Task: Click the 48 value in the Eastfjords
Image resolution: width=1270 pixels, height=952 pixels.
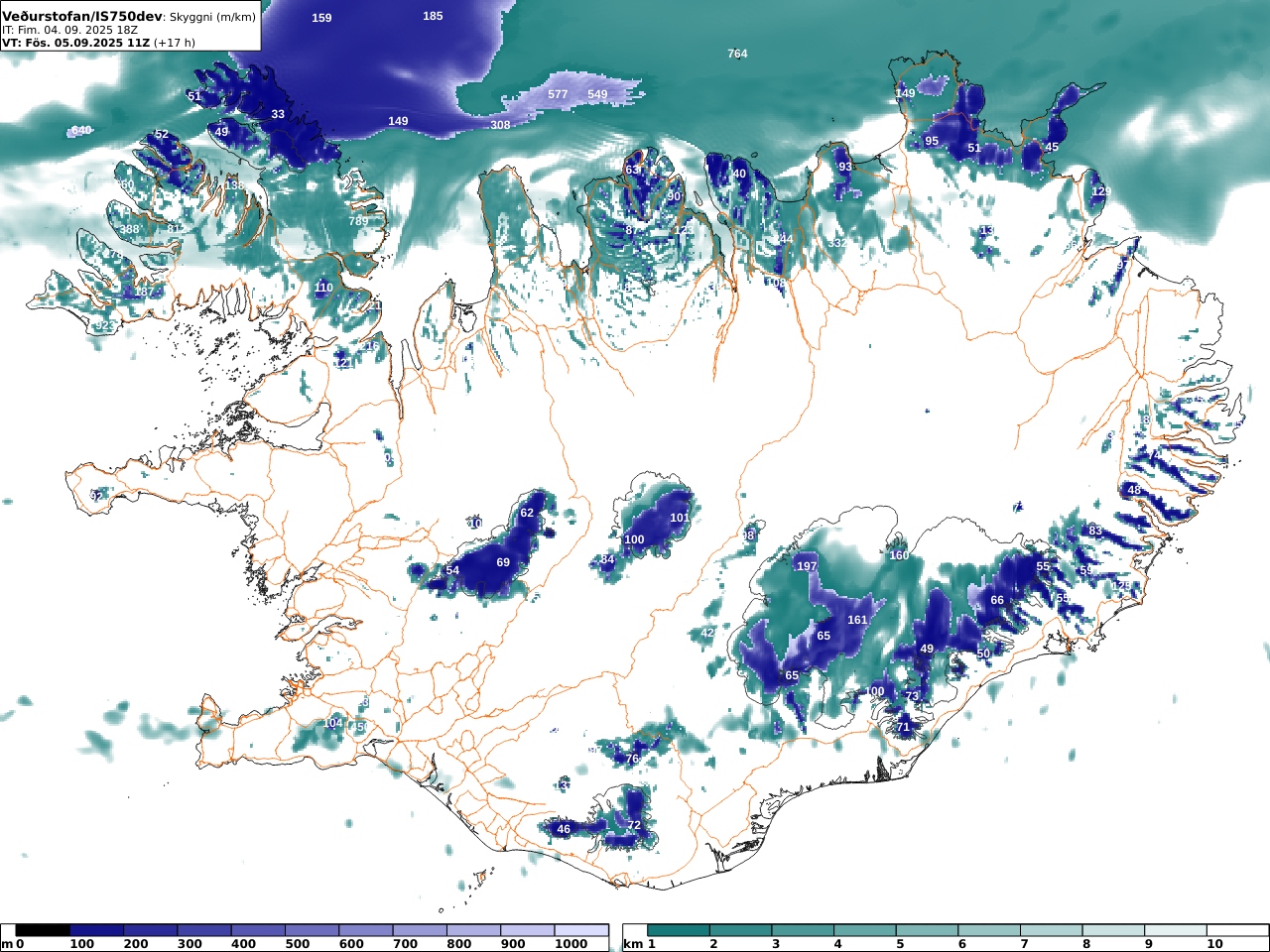Action: (x=1134, y=490)
